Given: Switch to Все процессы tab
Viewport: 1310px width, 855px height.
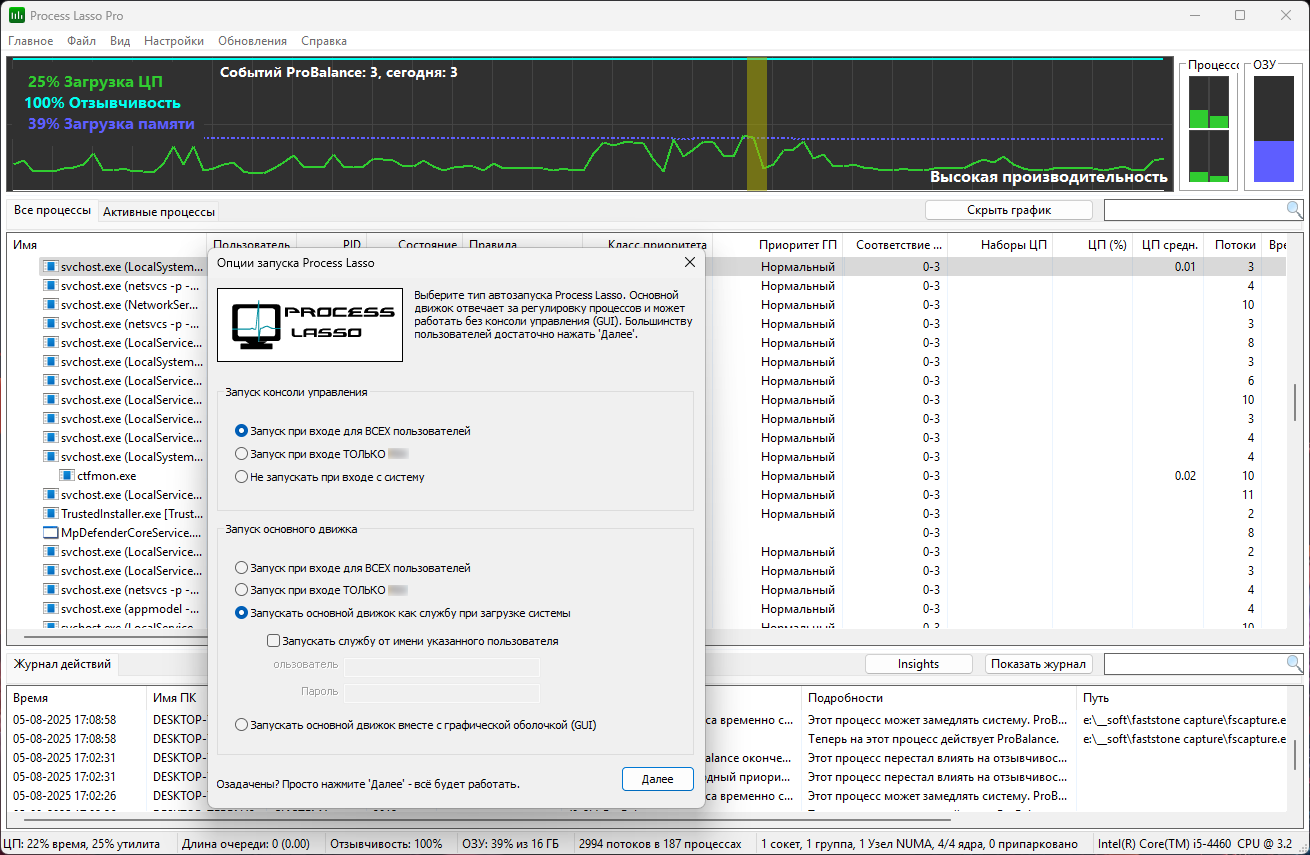Looking at the screenshot, I should pyautogui.click(x=52, y=211).
